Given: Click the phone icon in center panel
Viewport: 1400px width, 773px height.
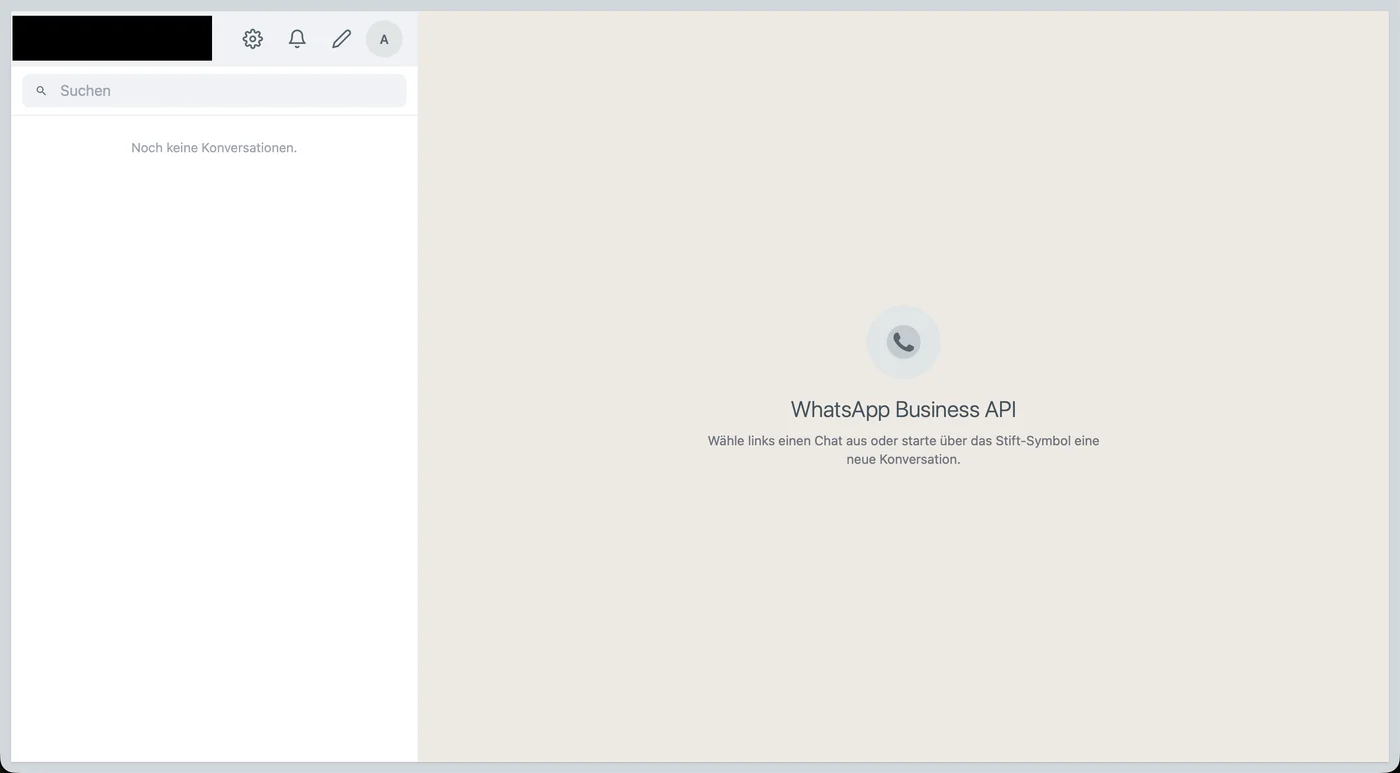Looking at the screenshot, I should (903, 342).
